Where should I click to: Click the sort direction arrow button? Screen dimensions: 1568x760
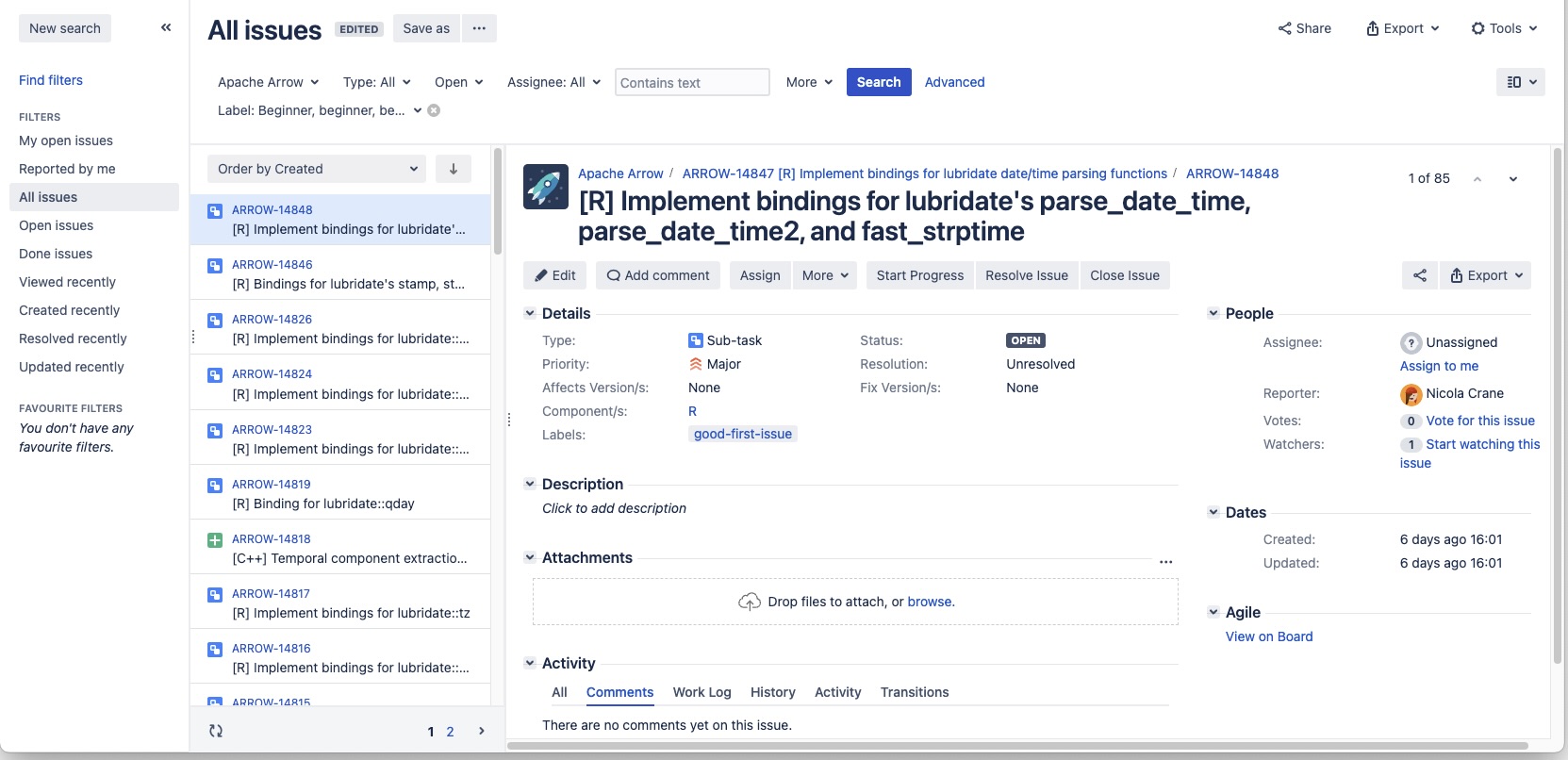pos(454,169)
